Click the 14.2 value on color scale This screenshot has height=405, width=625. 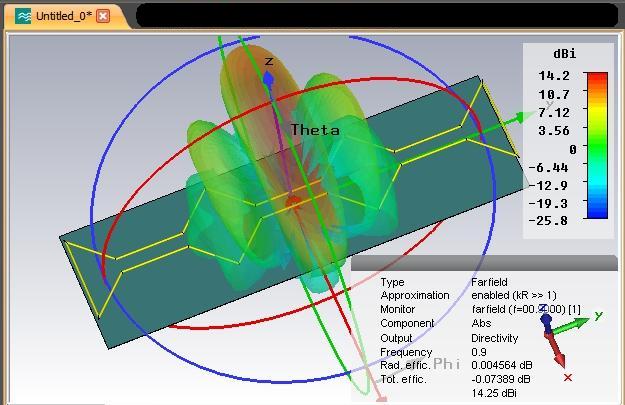tap(554, 76)
